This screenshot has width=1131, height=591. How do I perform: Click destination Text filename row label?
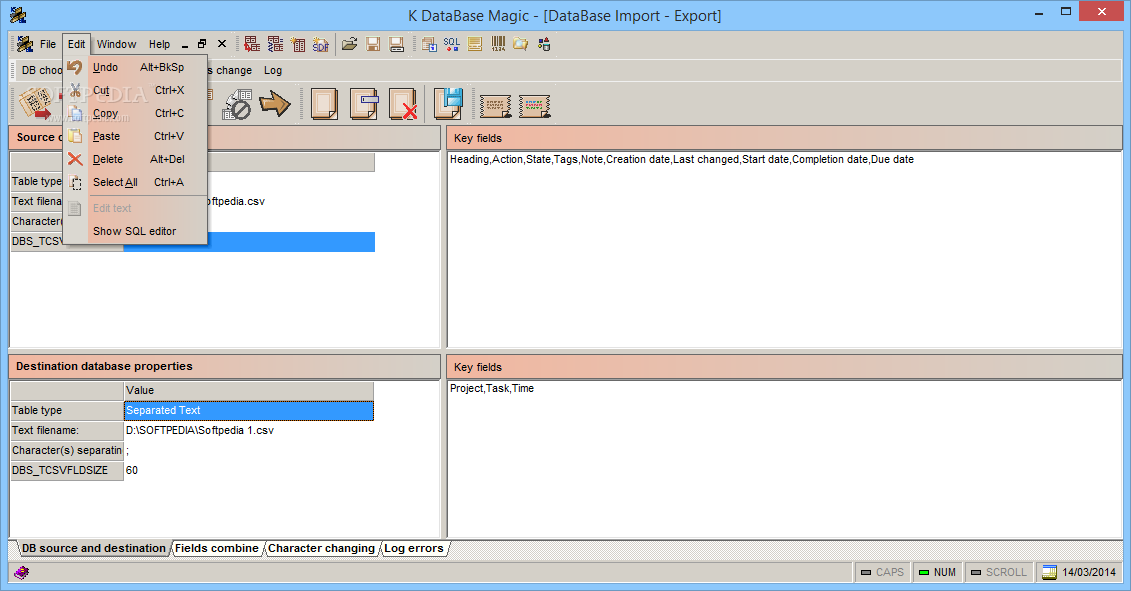click(67, 430)
